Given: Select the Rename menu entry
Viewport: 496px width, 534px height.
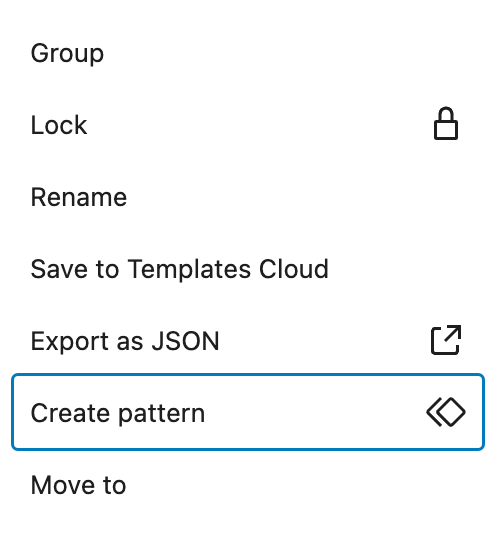Looking at the screenshot, I should [x=248, y=197].
